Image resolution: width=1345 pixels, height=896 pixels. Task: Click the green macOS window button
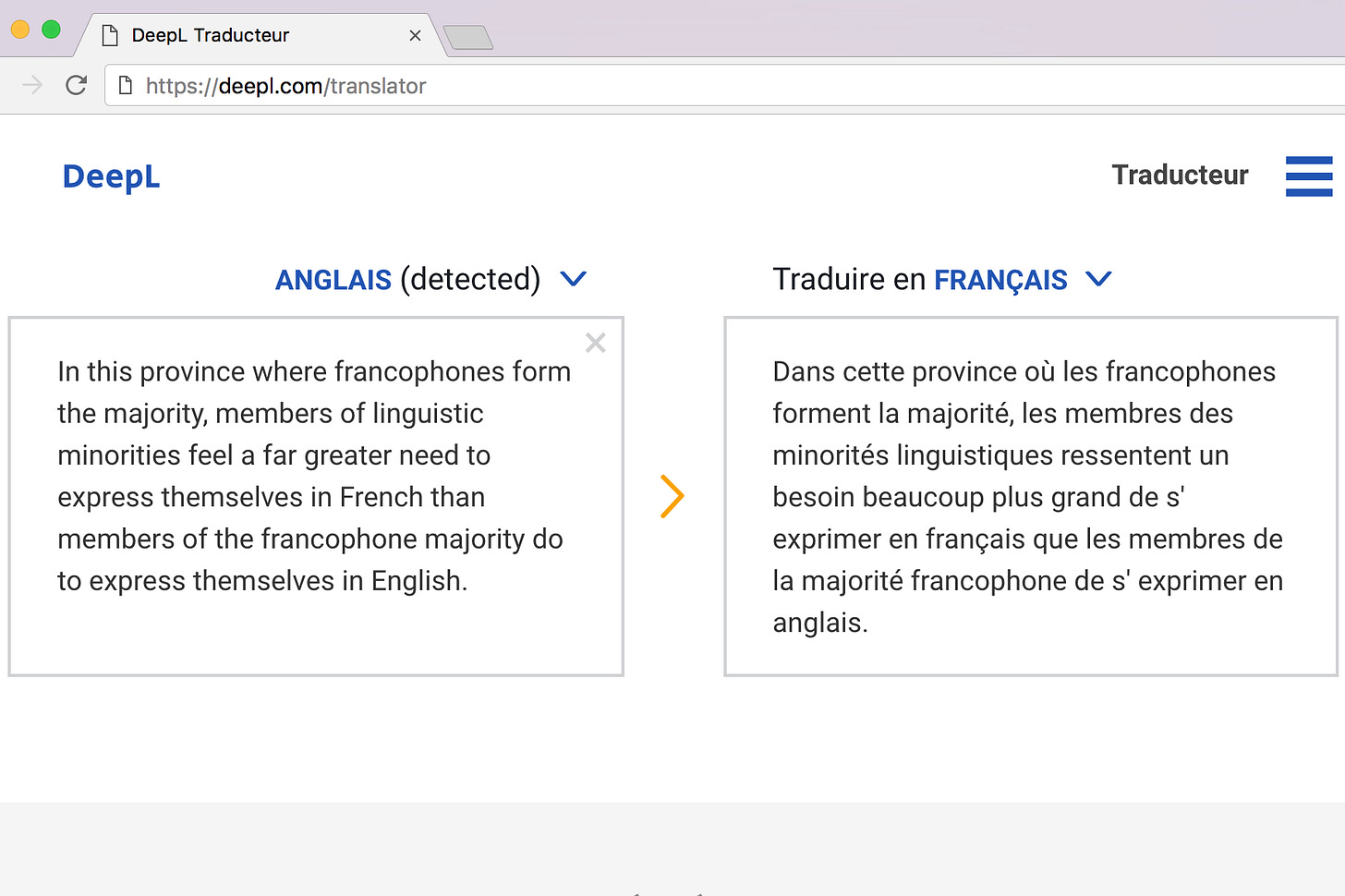(52, 30)
